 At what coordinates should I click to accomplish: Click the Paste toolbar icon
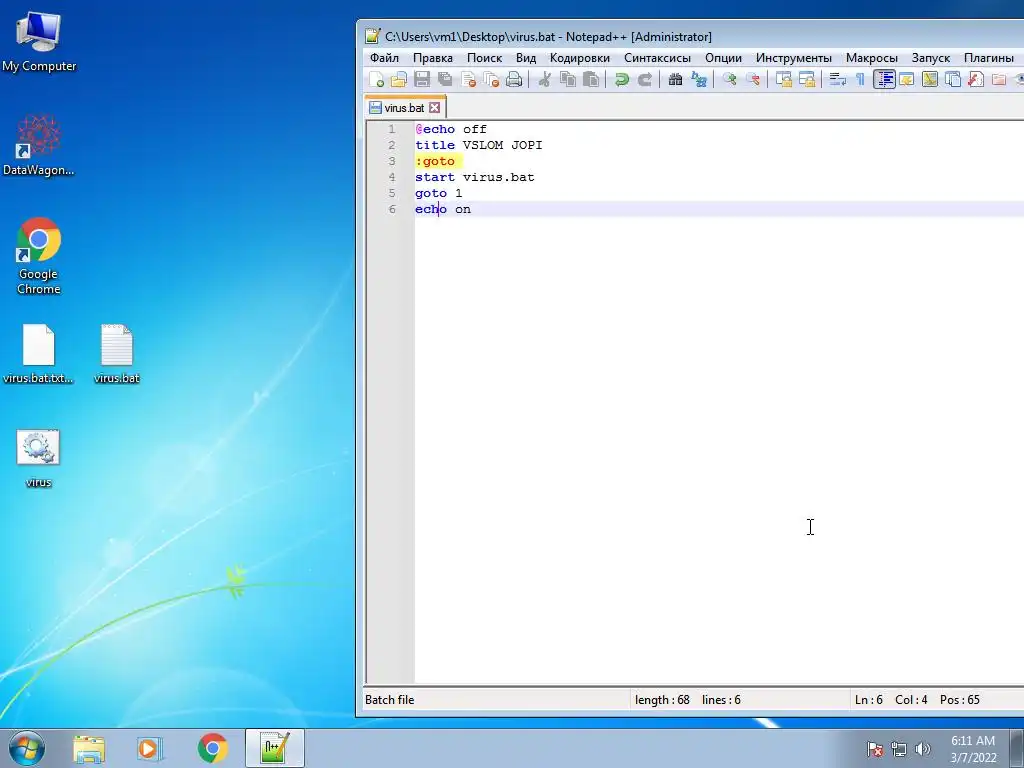(x=590, y=80)
